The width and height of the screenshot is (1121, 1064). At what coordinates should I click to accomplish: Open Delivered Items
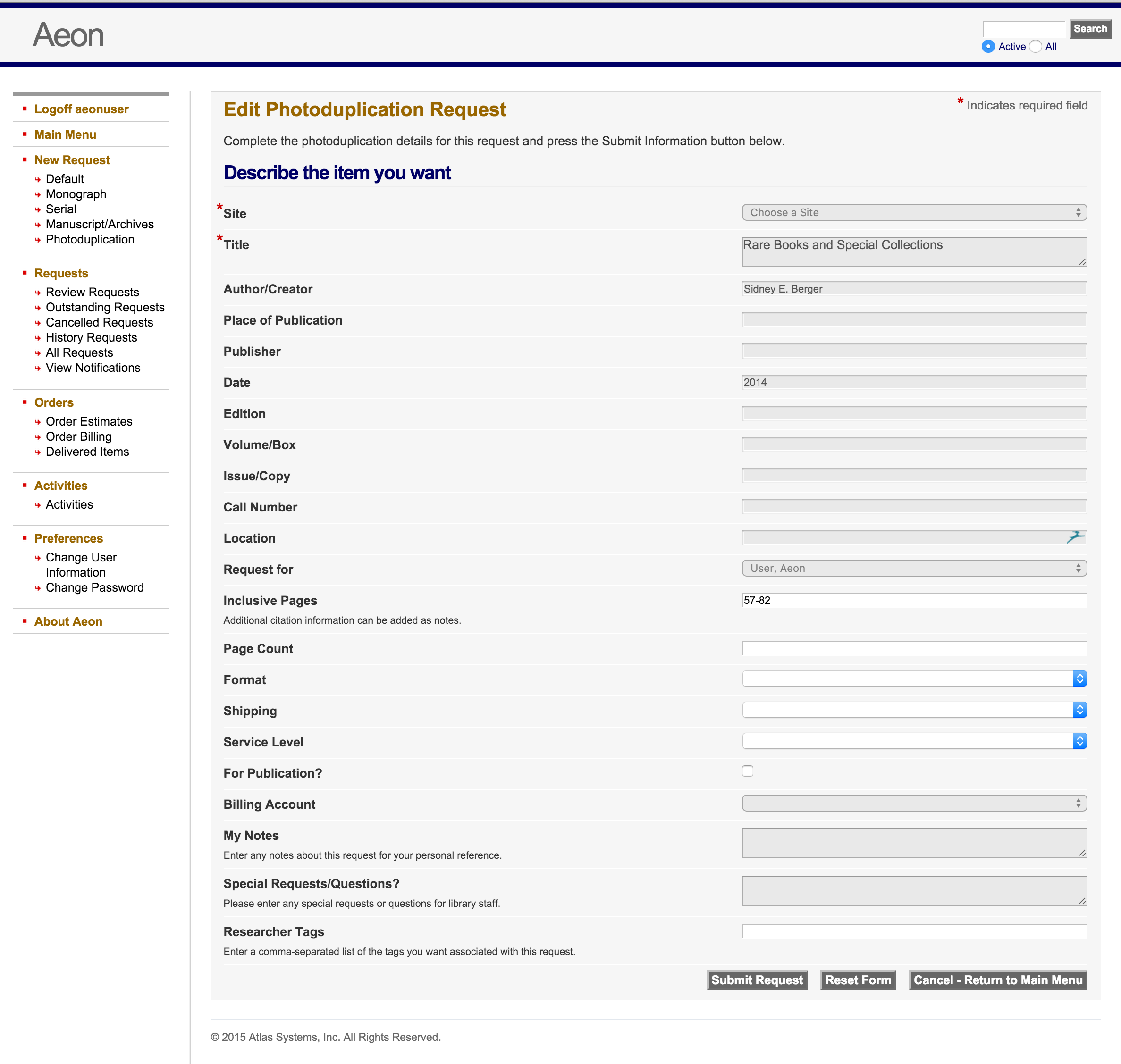point(87,452)
